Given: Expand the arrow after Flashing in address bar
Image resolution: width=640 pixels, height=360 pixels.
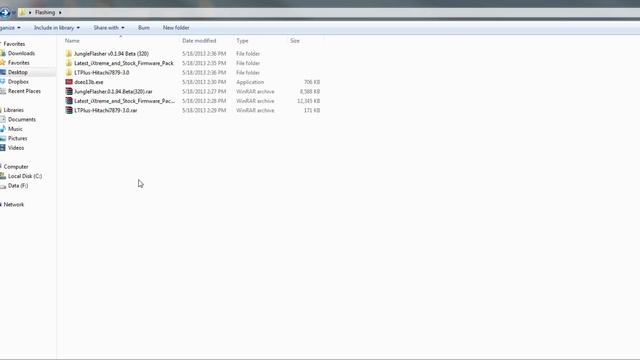Looking at the screenshot, I should pos(60,13).
